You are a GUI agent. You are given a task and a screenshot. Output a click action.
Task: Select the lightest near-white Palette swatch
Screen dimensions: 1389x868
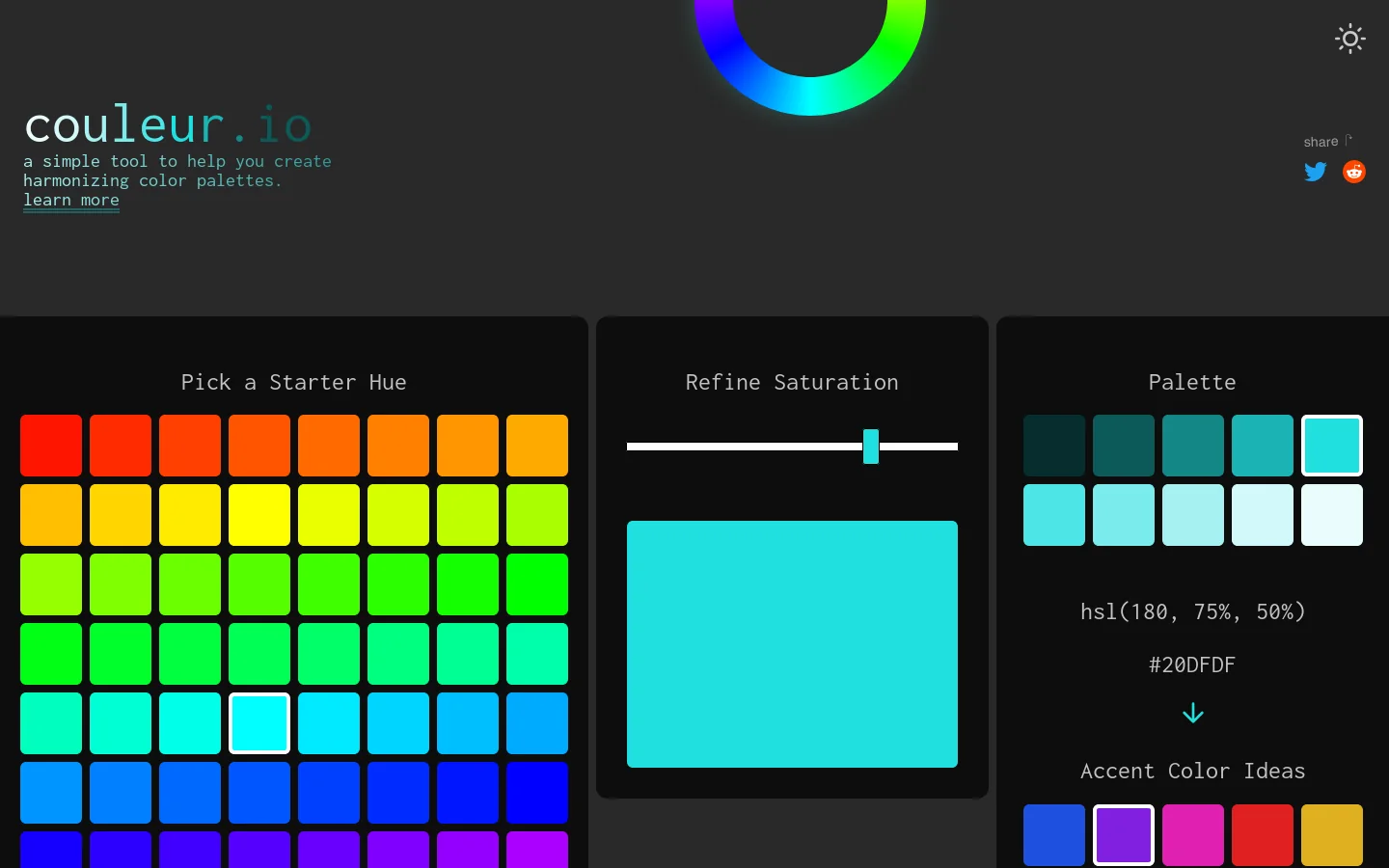(x=1332, y=515)
